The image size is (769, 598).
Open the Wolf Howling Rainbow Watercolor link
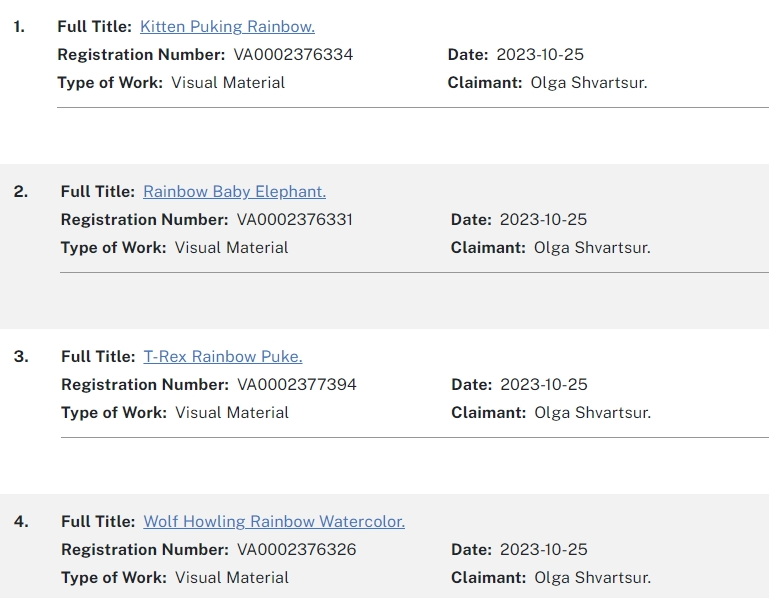274,521
